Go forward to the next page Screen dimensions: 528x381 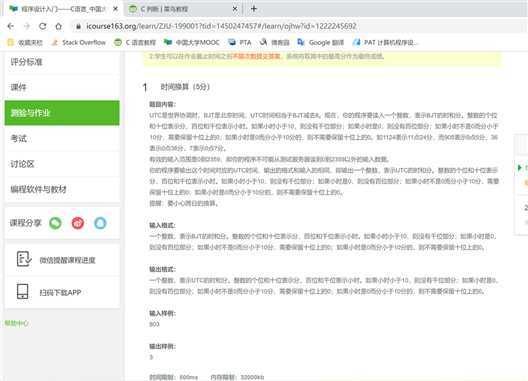point(27,26)
